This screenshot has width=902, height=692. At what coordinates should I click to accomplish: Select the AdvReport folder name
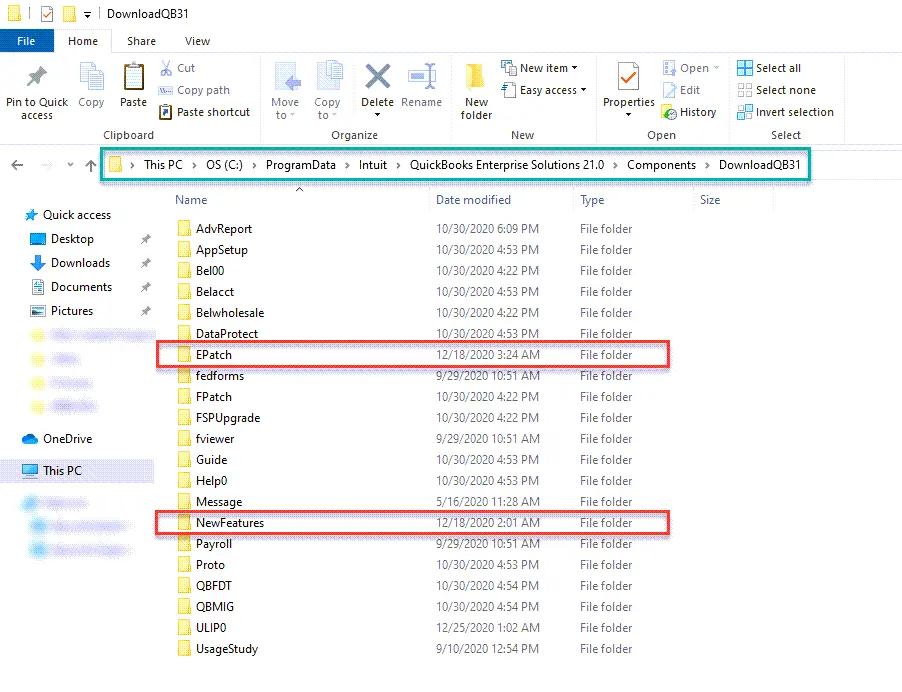coord(224,229)
